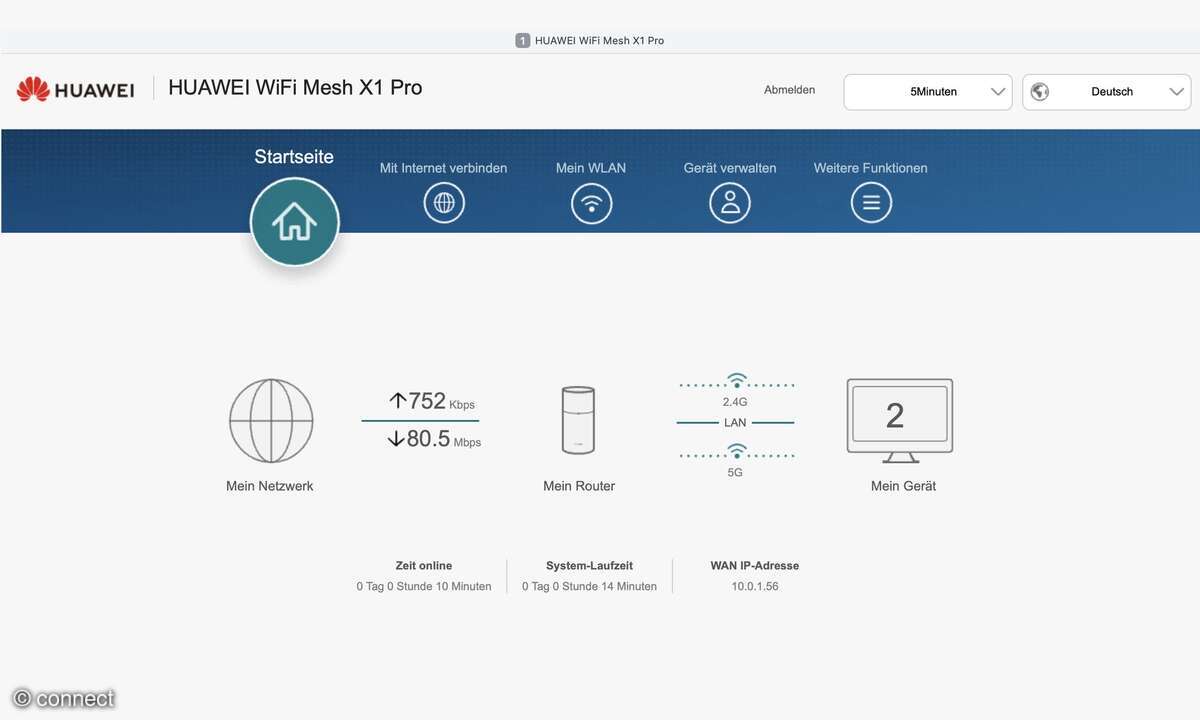Screen dimensions: 1200x720
Task: Click the Startseite home icon
Action: [295, 222]
